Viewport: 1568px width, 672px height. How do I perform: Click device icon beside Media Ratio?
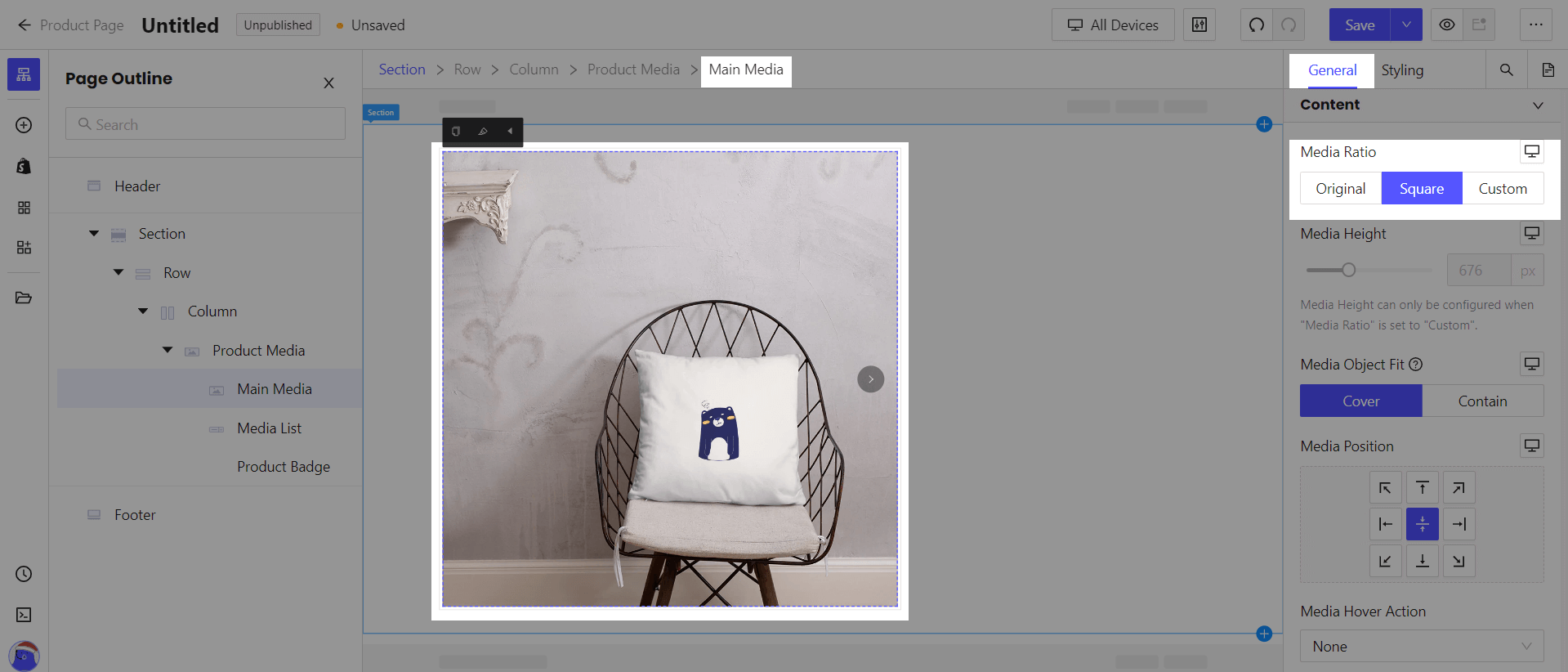tap(1532, 151)
